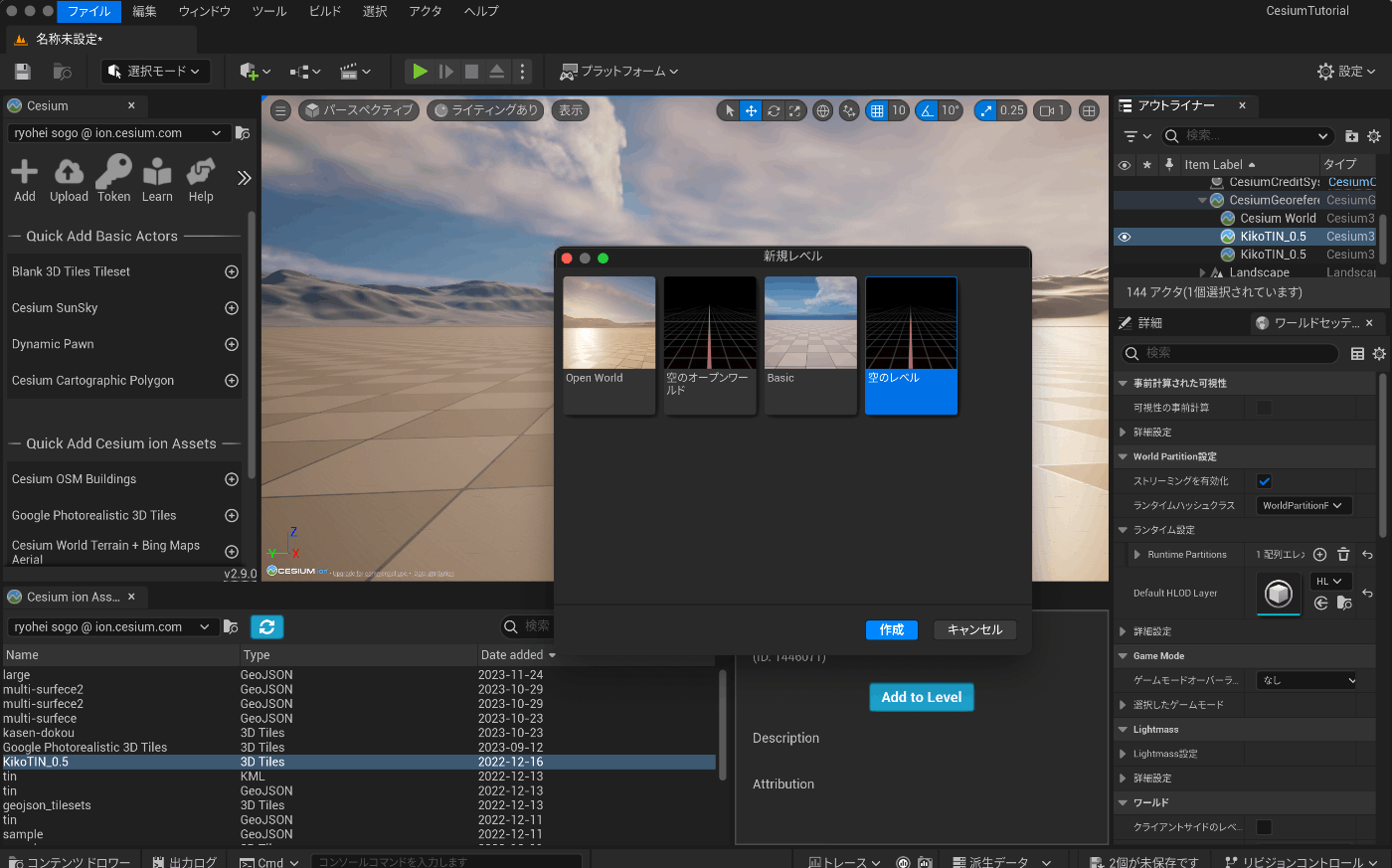Select the viewport select (cursor) tool
The image size is (1392, 868).
(730, 110)
